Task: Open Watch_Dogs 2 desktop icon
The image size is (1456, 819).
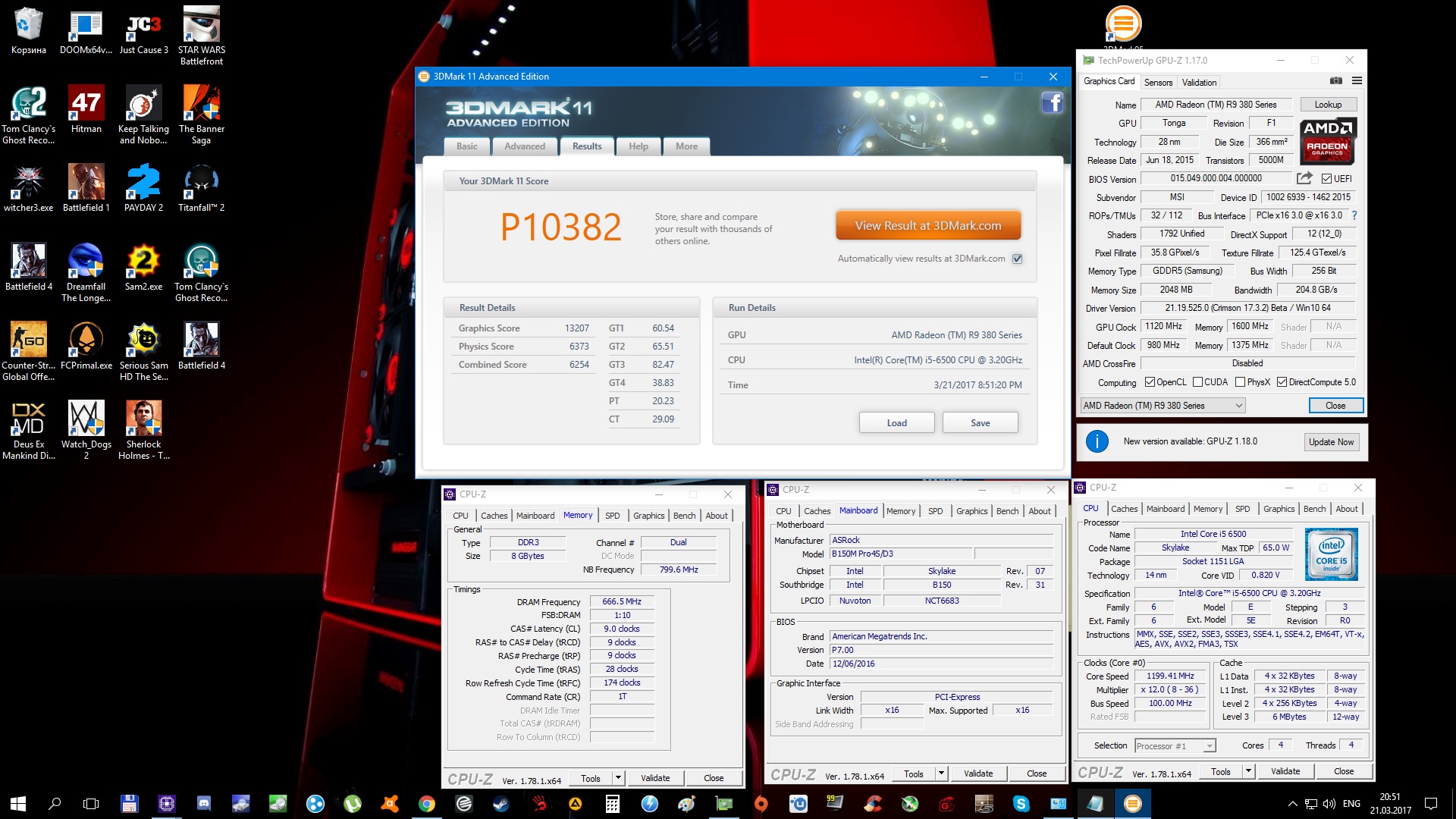Action: click(86, 431)
